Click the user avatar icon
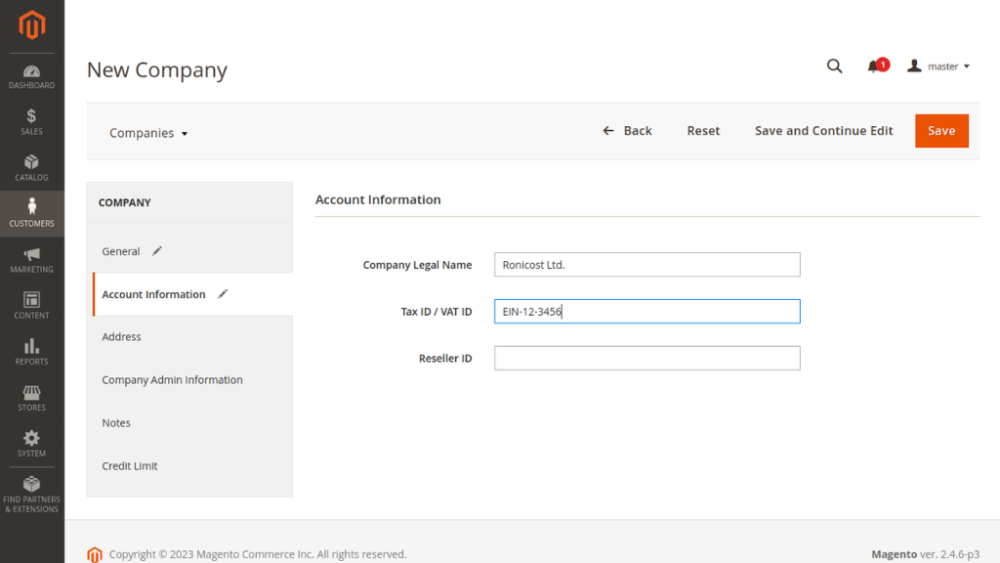Screen dimensions: 1000x563 tap(914, 66)
